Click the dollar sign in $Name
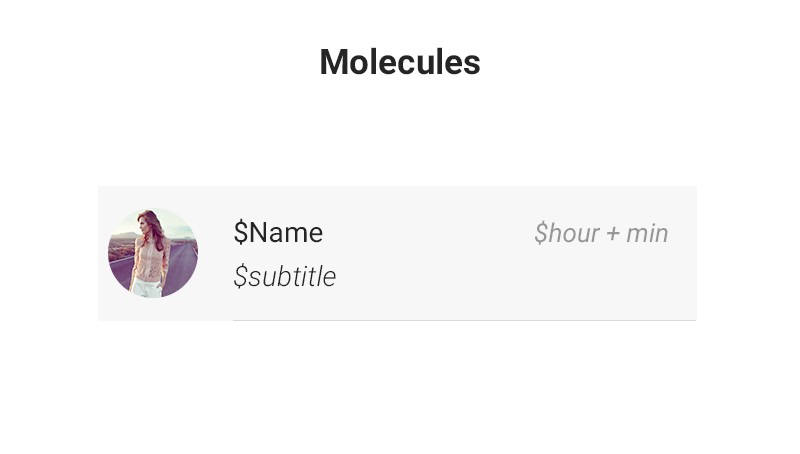800x454 pixels. [x=240, y=233]
